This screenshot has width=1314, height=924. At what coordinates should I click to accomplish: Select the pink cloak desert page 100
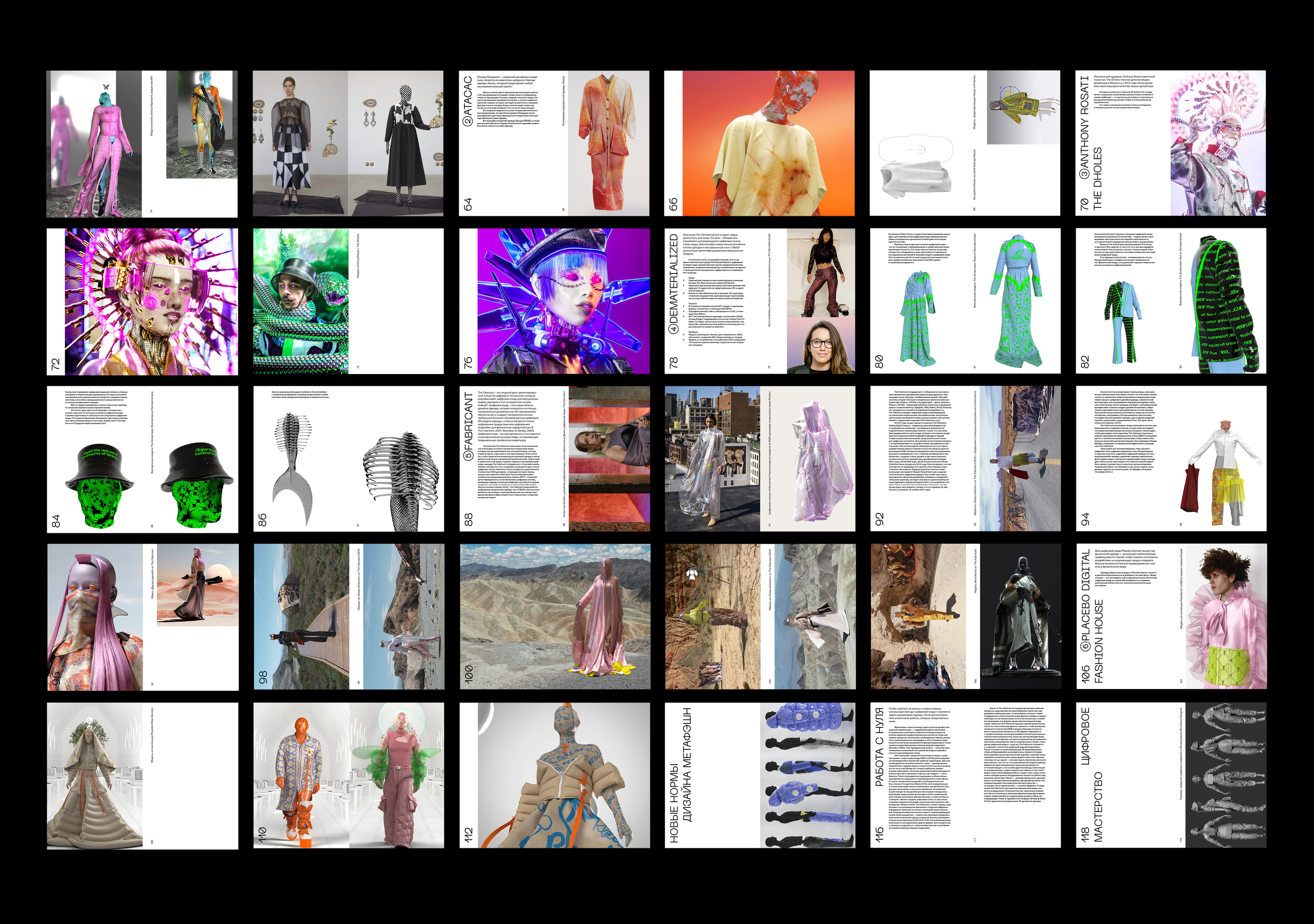pyautogui.click(x=554, y=617)
